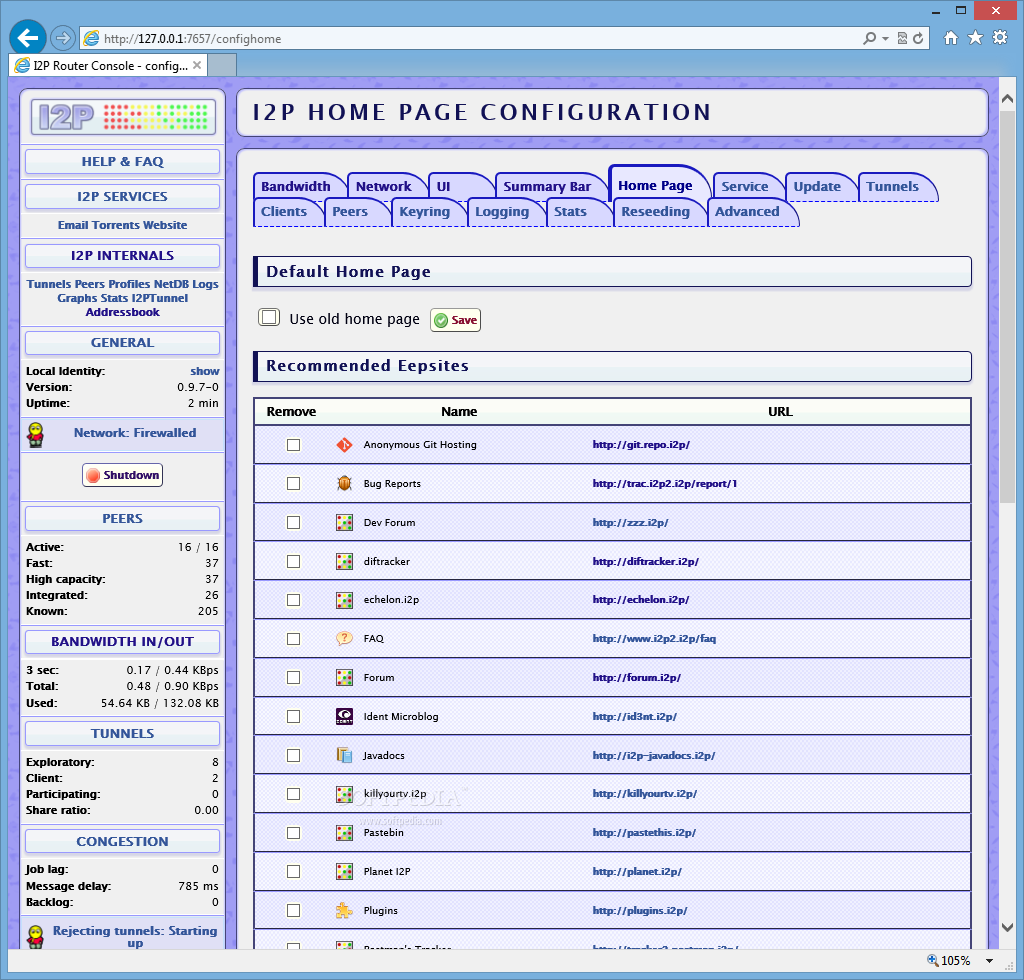The image size is (1024, 980).
Task: Open the zoom level dropdown arrow
Action: point(989,960)
